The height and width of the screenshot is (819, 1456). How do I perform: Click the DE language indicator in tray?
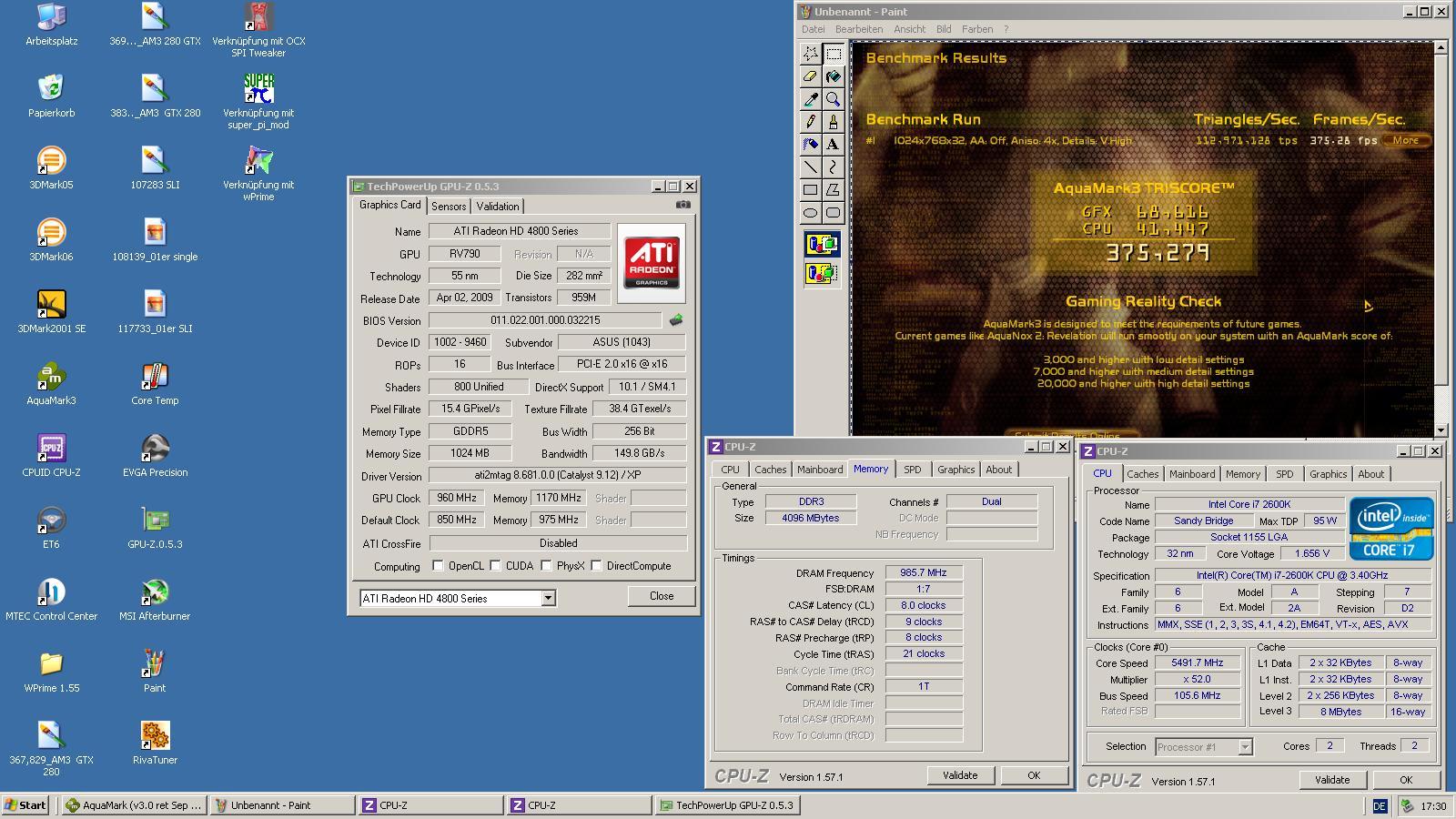point(1380,806)
